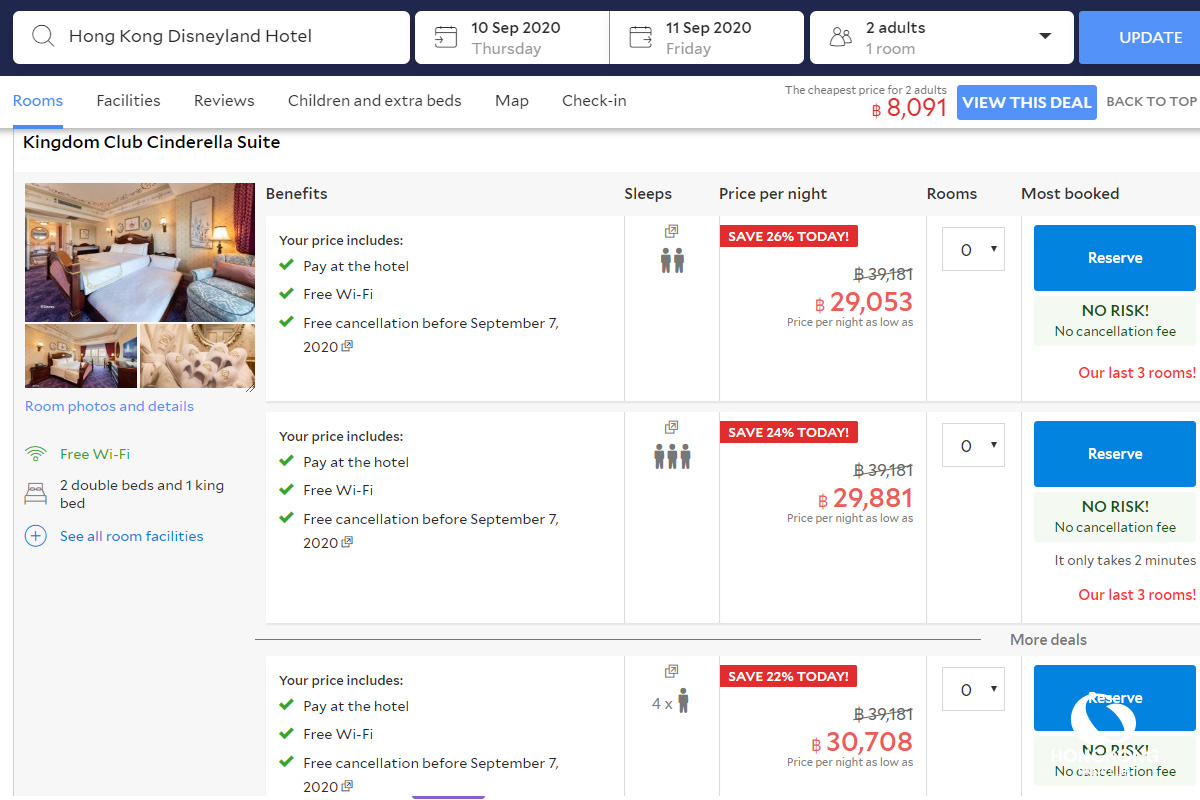1200x800 pixels.
Task: Click the bed icon beside bed types
Action: 36,493
